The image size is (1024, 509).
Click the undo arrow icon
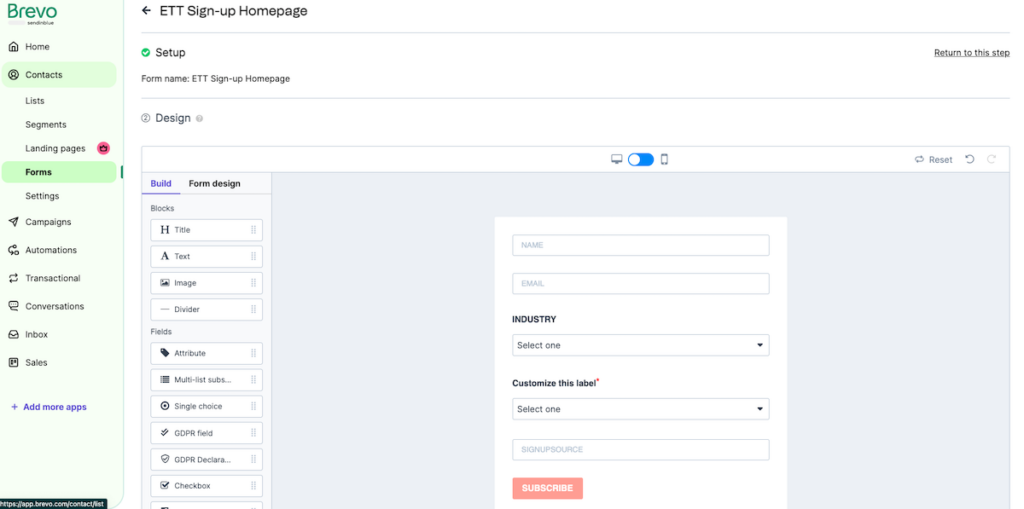pos(969,159)
